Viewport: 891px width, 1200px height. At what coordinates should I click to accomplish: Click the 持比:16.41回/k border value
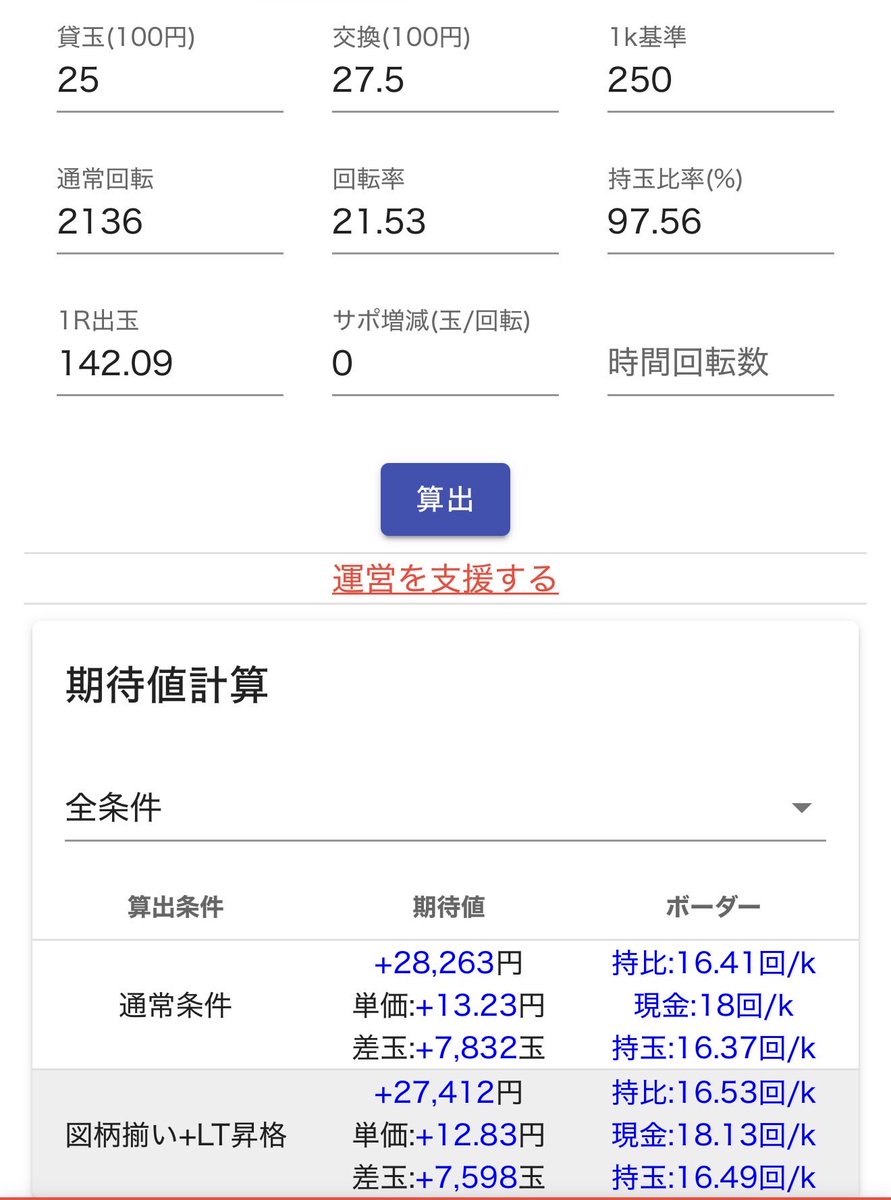(x=713, y=964)
